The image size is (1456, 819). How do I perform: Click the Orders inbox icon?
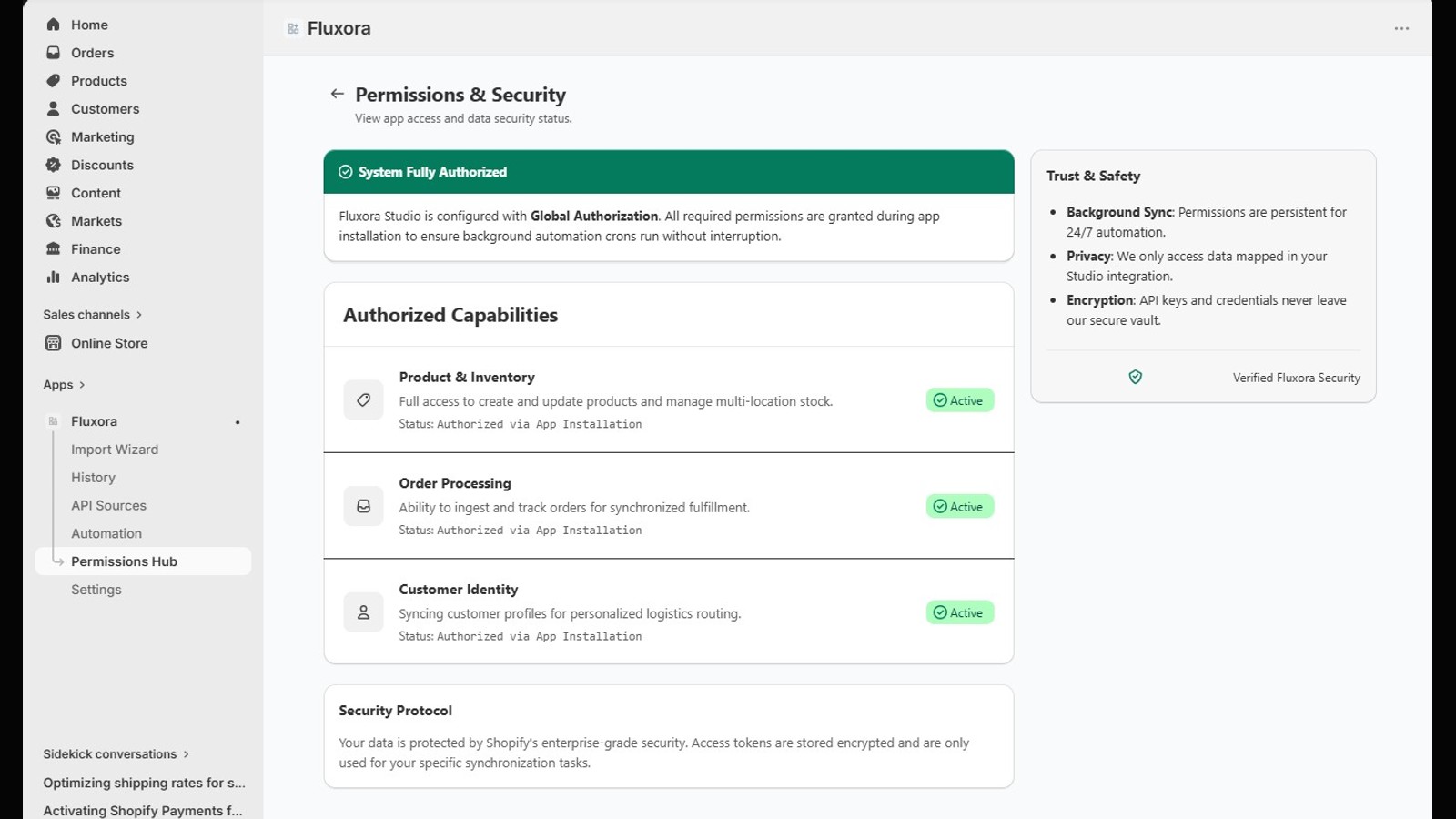click(53, 53)
